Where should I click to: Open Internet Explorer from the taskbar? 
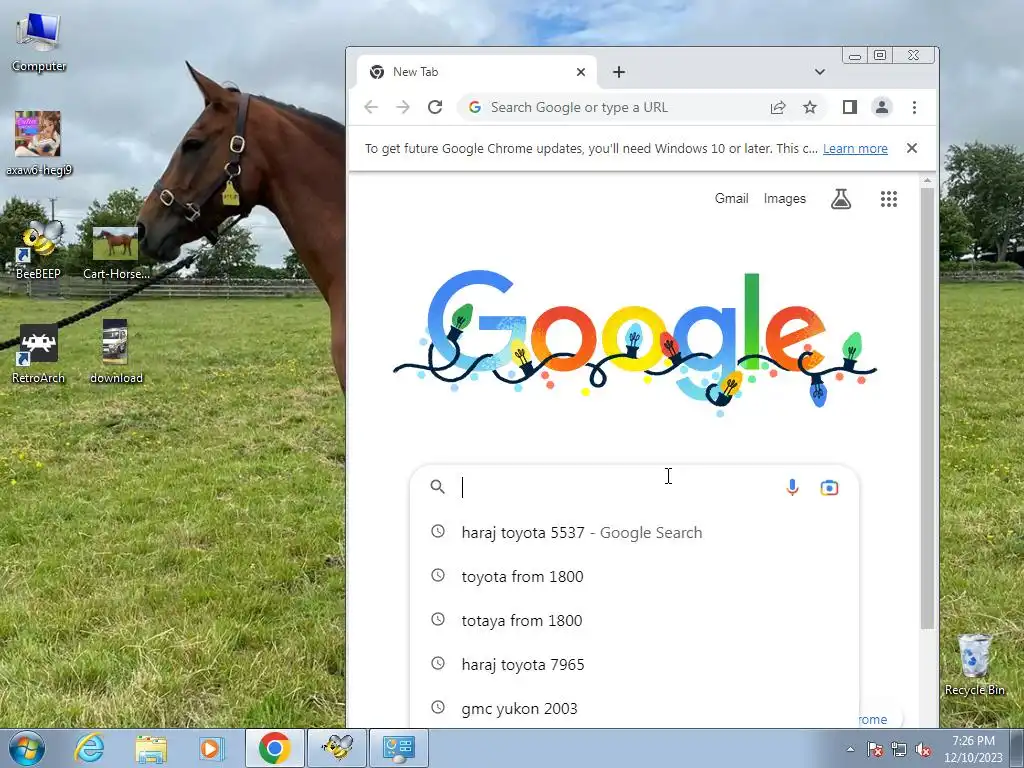pyautogui.click(x=89, y=748)
